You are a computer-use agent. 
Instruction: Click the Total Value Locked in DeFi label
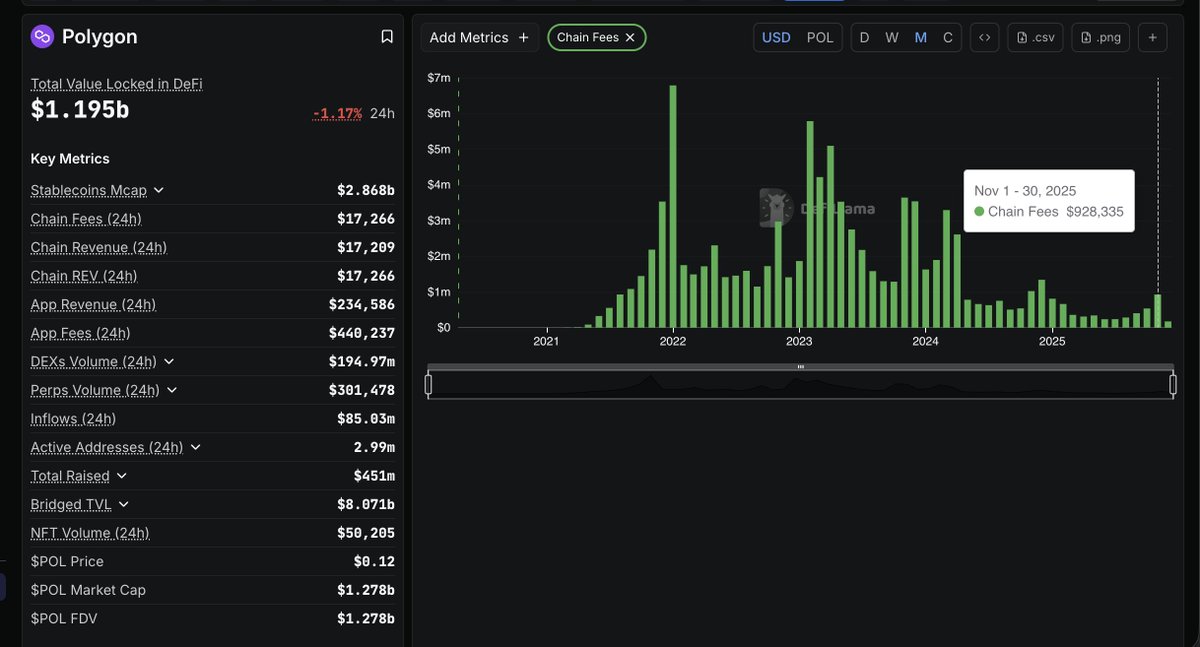(116, 84)
